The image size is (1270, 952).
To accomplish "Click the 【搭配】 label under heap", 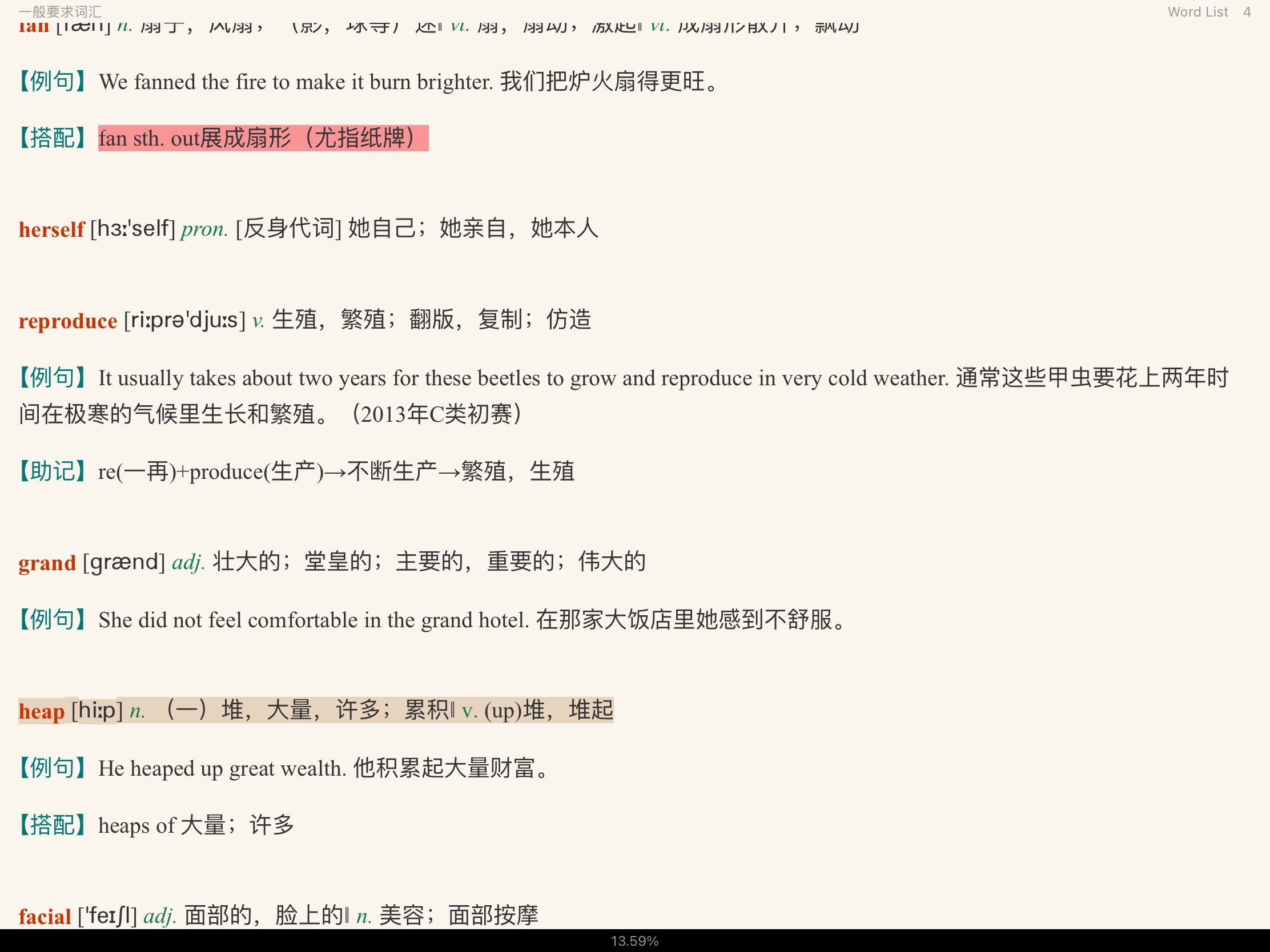I will click(52, 825).
